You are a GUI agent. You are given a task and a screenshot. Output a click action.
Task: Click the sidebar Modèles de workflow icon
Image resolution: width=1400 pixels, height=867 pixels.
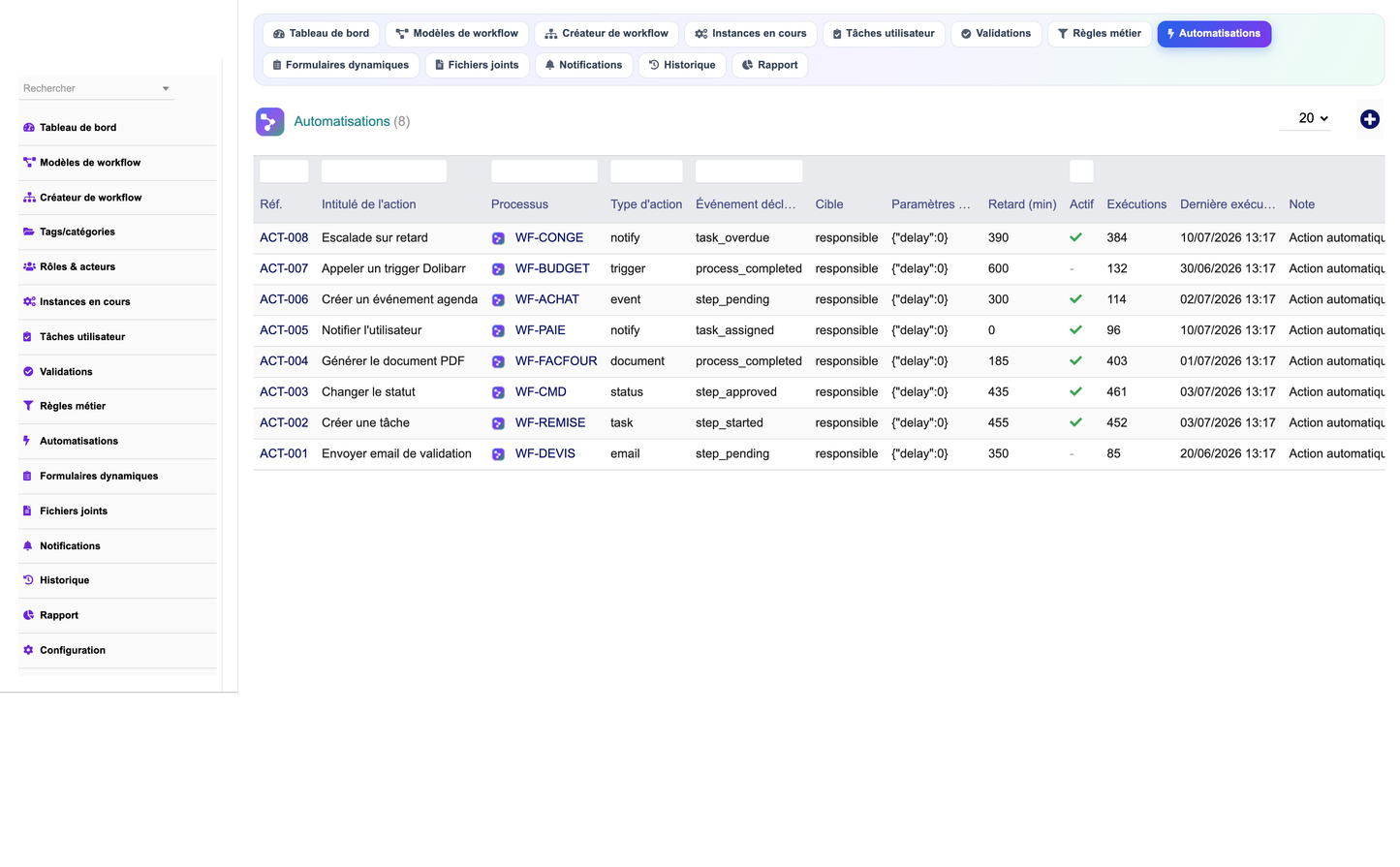pos(28,163)
